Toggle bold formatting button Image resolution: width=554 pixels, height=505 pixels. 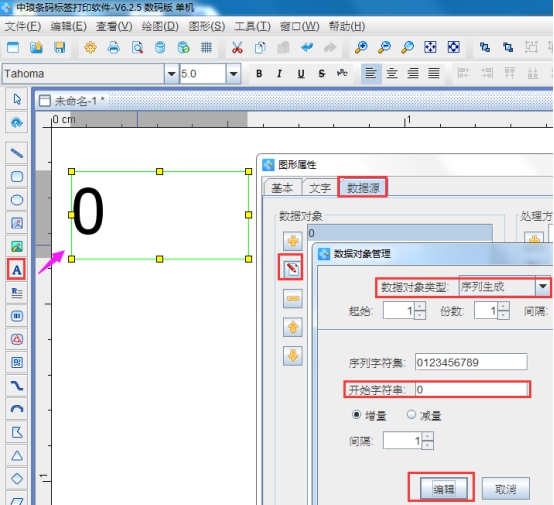point(259,74)
